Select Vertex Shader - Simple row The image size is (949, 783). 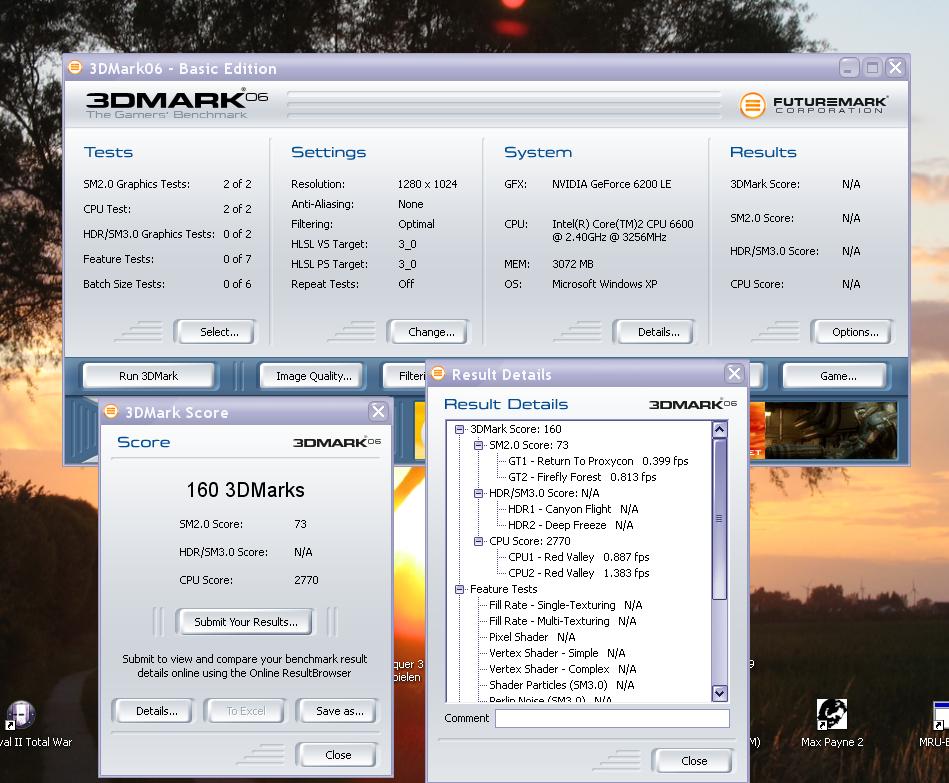(557, 653)
